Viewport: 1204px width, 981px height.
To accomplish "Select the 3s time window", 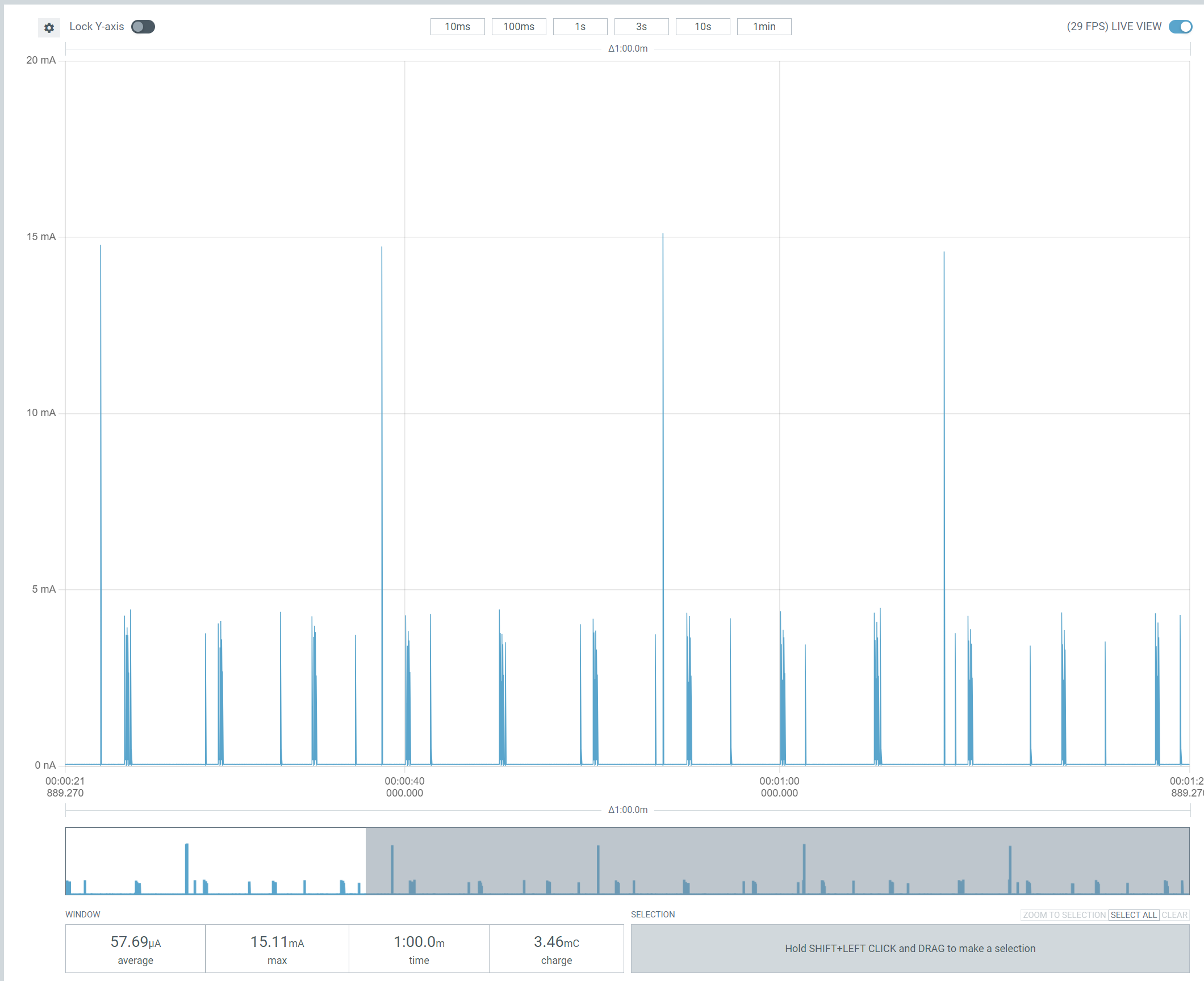I will [x=641, y=27].
